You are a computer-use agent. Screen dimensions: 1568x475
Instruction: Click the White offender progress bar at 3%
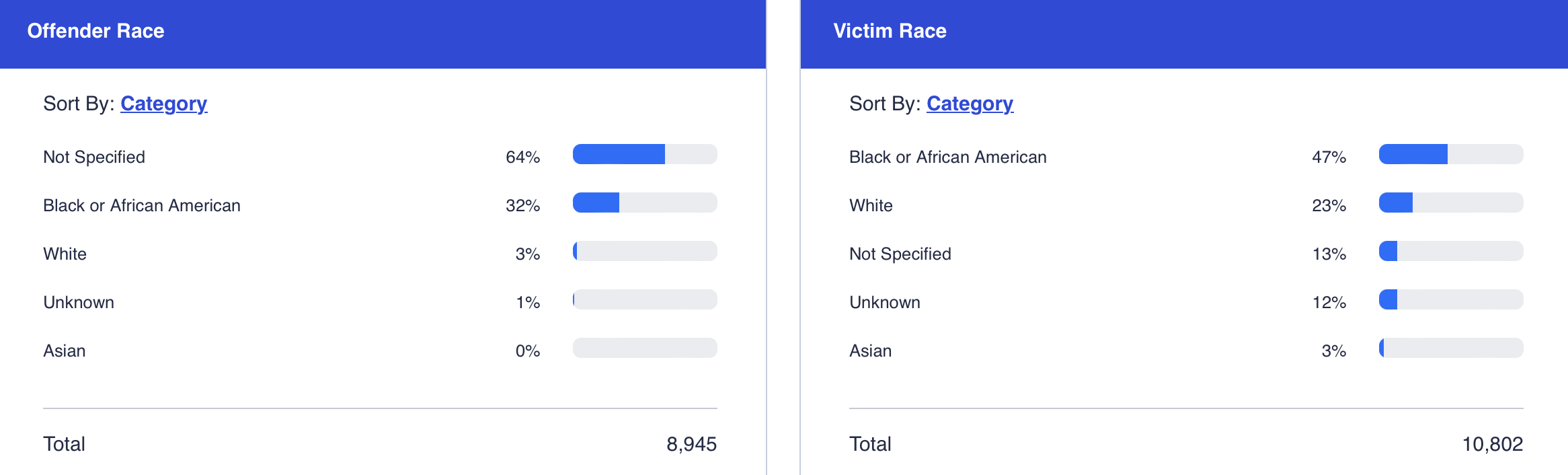pyautogui.click(x=644, y=251)
